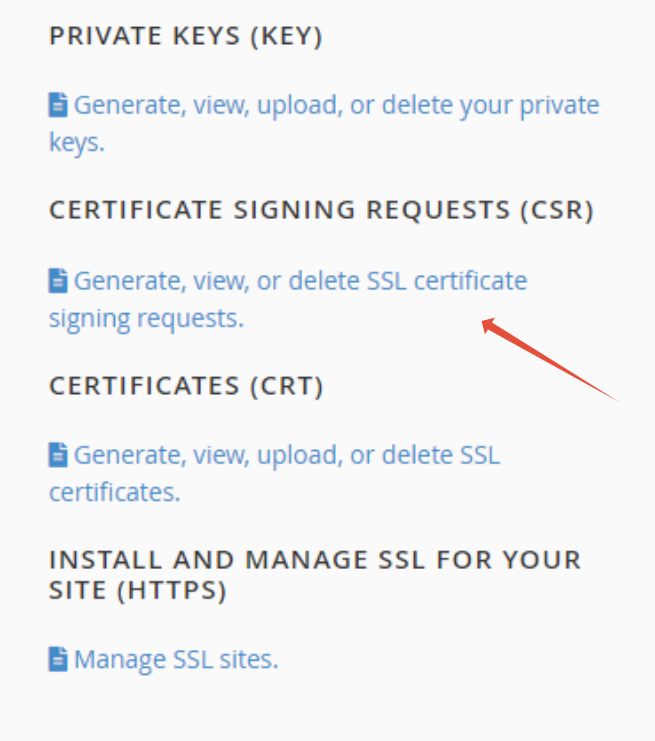Click the red arrow annotation
The height and width of the screenshot is (741, 655).
tap(548, 359)
